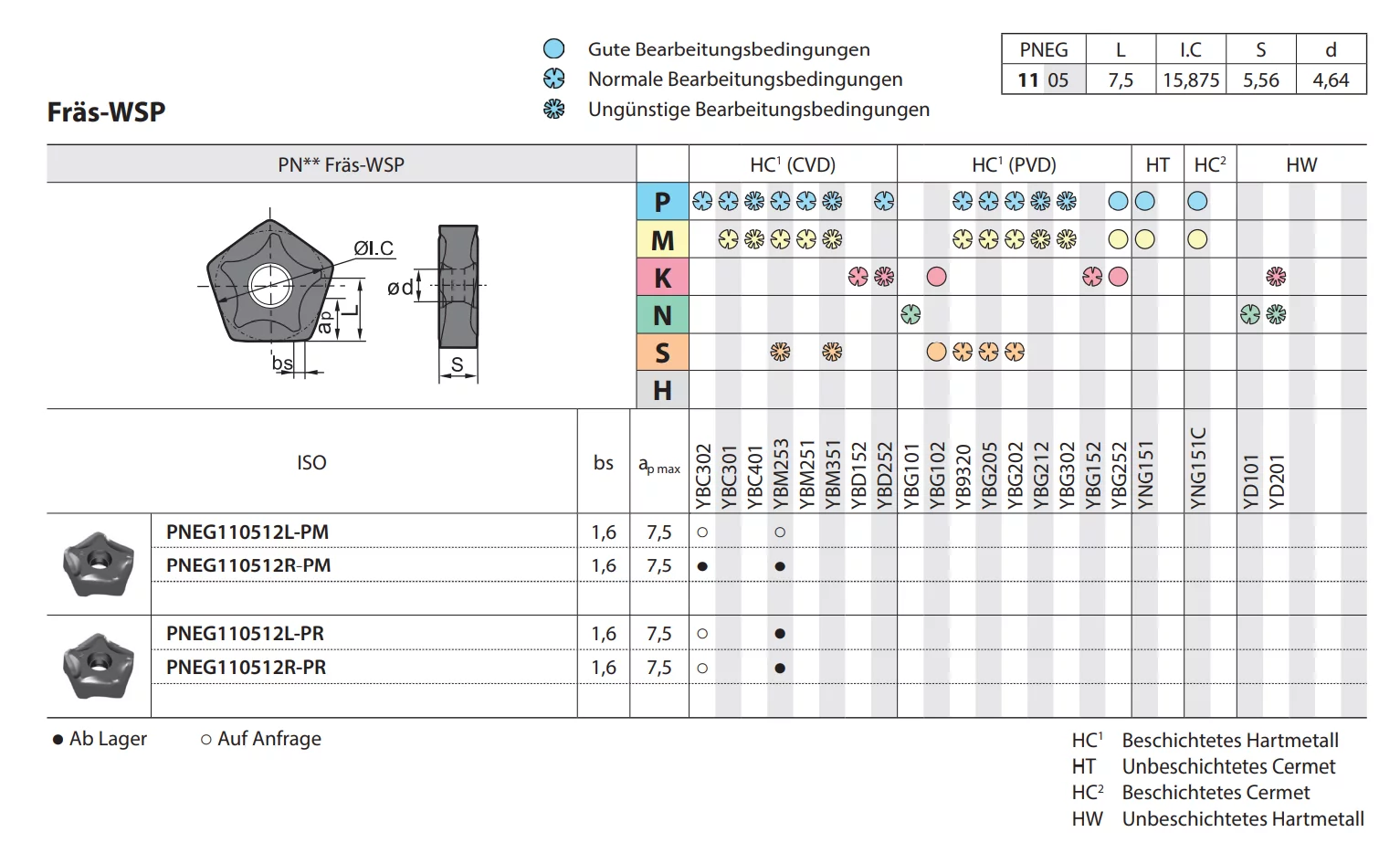Viewport: 1400px width, 864px height.
Task: Click the M row yellow circle under YBG252
Action: [x=1119, y=239]
